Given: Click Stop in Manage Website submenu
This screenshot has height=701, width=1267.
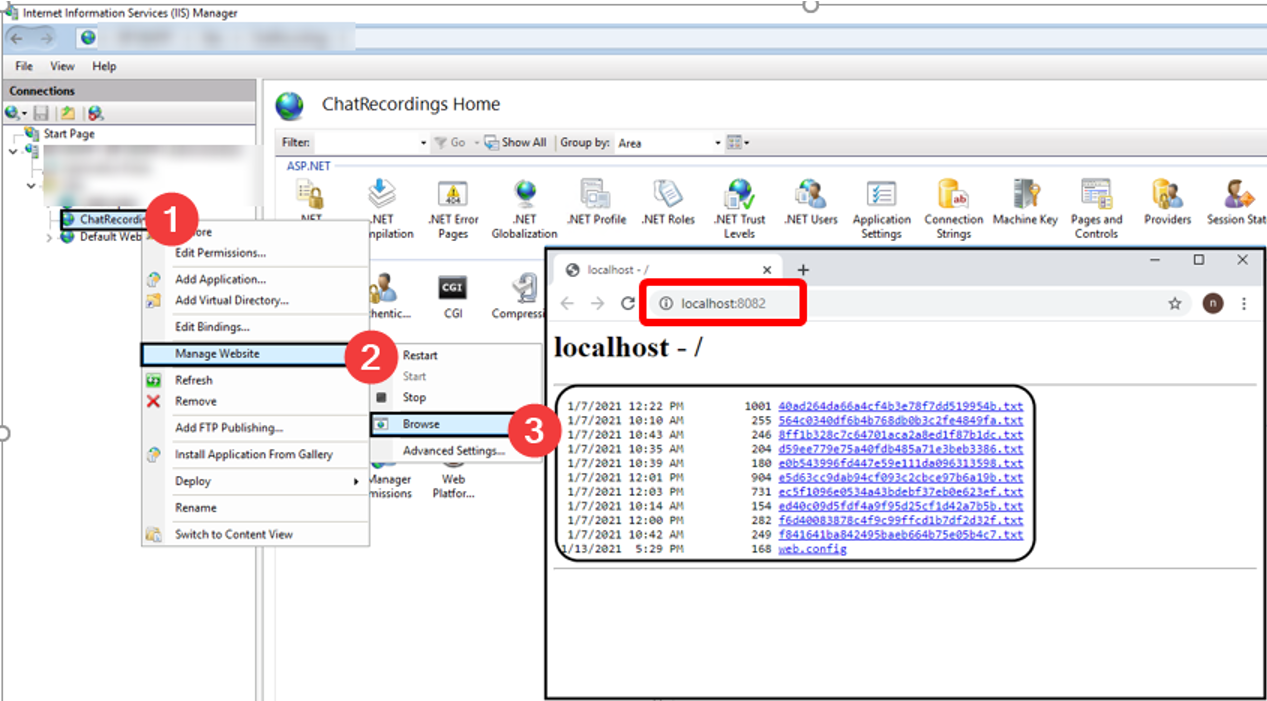Looking at the screenshot, I should click(456, 397).
